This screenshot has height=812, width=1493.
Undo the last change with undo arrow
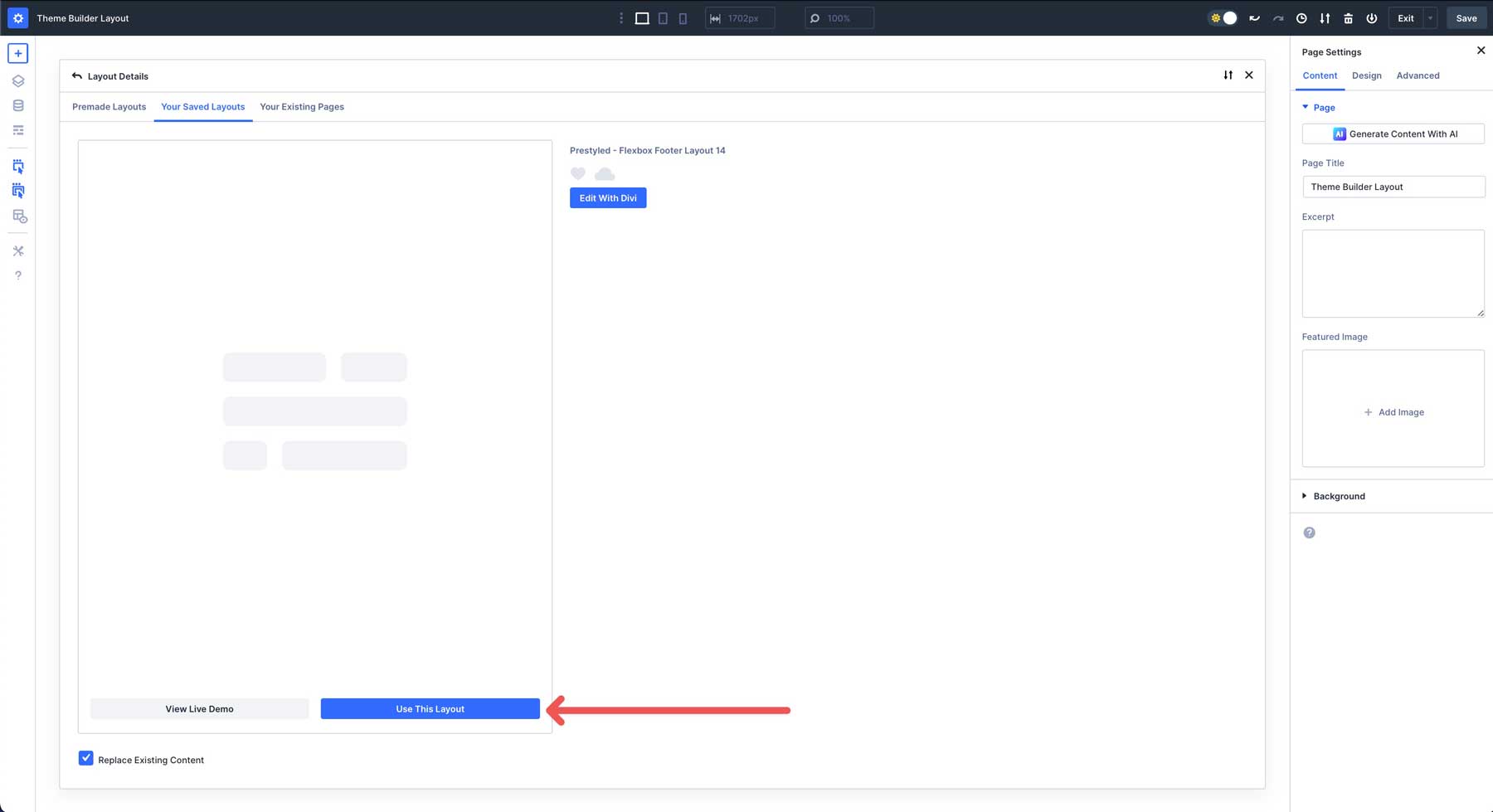[1253, 17]
